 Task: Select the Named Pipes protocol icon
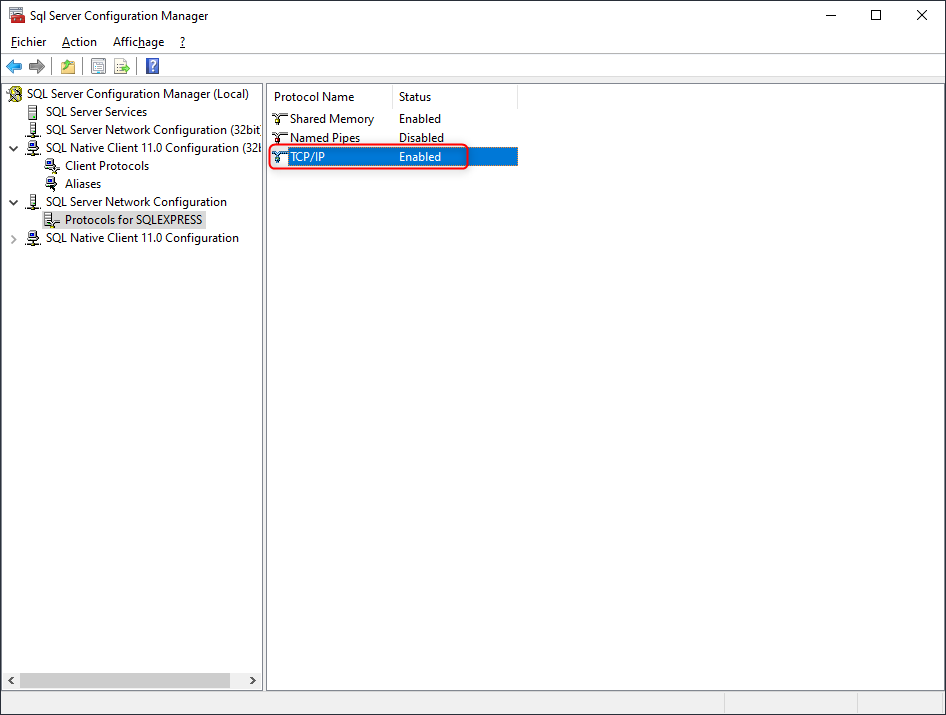[280, 138]
